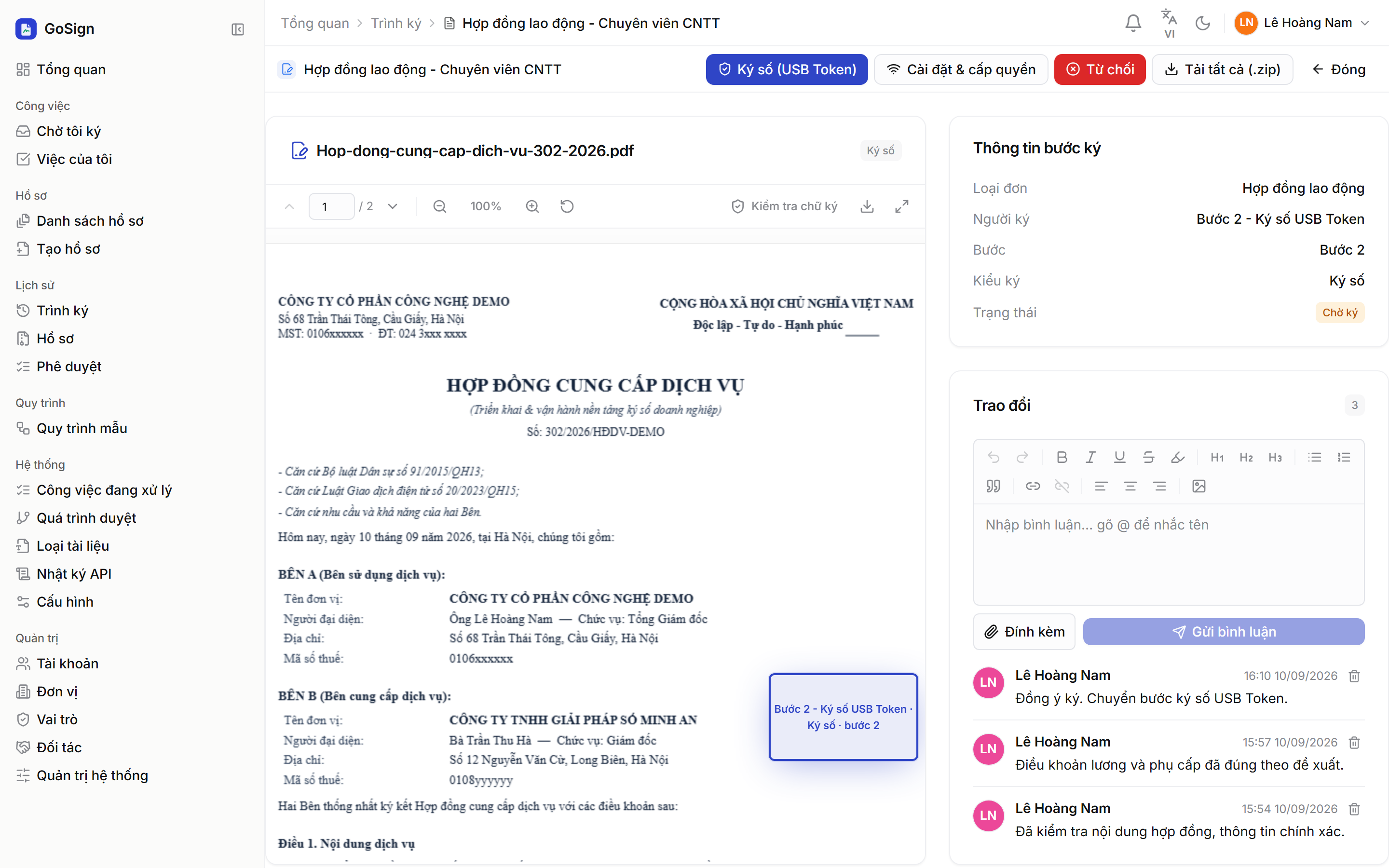Apply H3 heading in comment editor
The height and width of the screenshot is (868, 1389).
tap(1275, 457)
